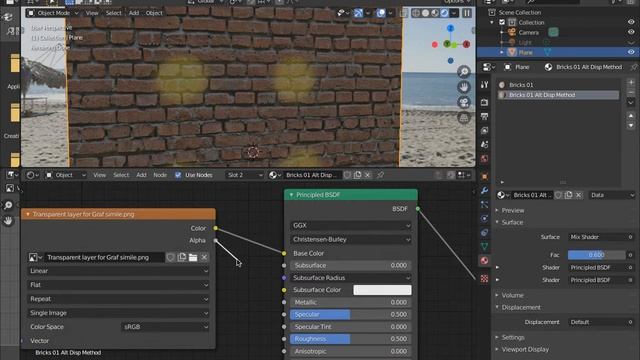Open image file folder icon in texture node
The image size is (640, 360).
[193, 257]
